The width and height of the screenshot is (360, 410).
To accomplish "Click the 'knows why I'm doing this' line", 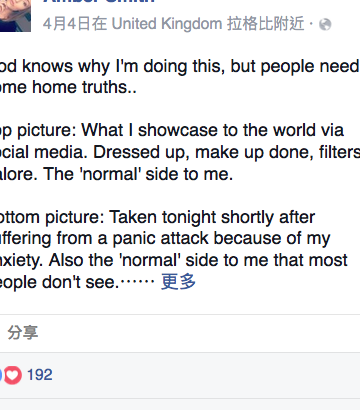I will (x=180, y=66).
